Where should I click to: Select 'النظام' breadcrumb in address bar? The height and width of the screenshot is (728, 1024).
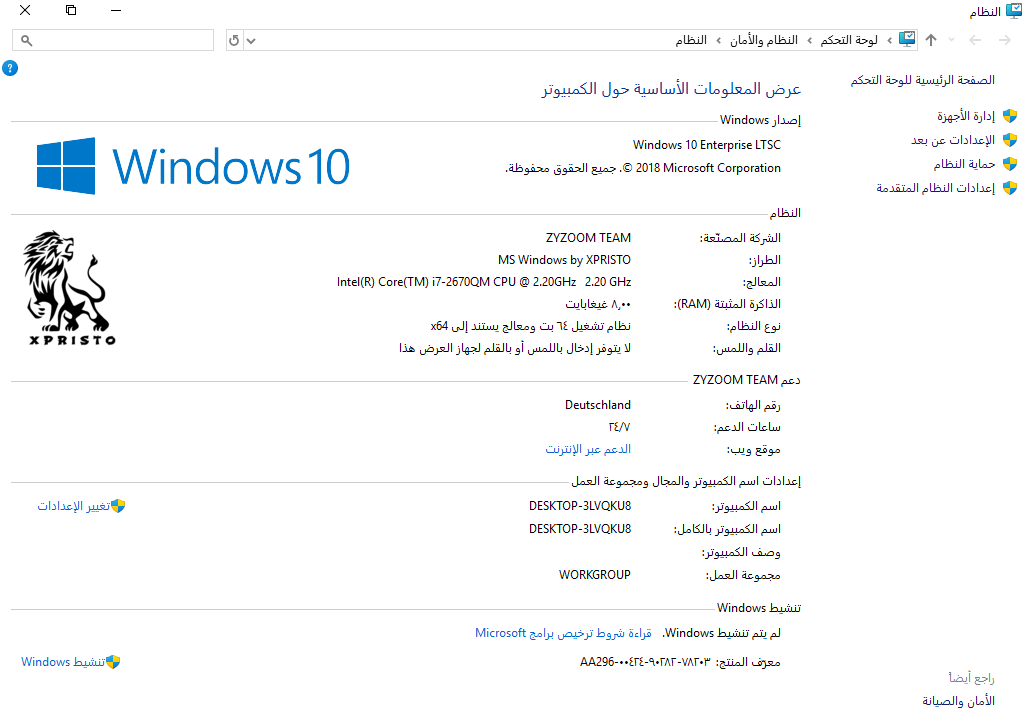click(691, 40)
